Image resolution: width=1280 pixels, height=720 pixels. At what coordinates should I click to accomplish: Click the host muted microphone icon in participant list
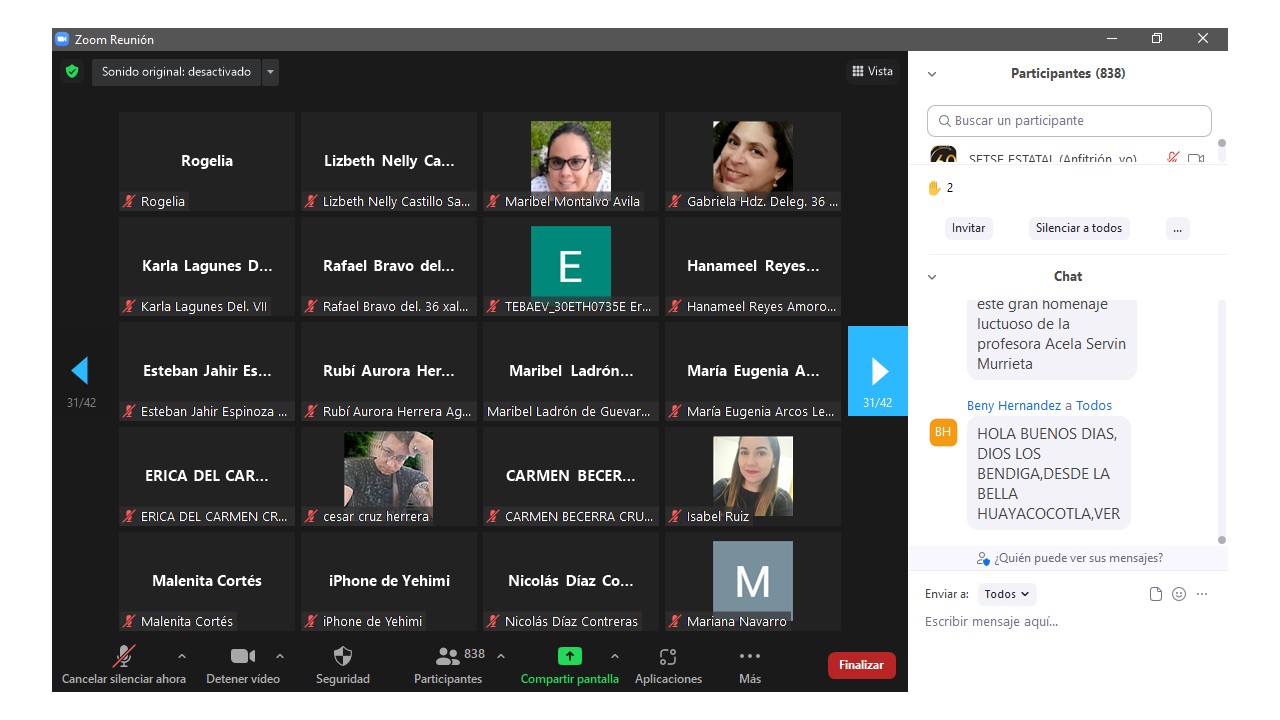coord(1174,158)
